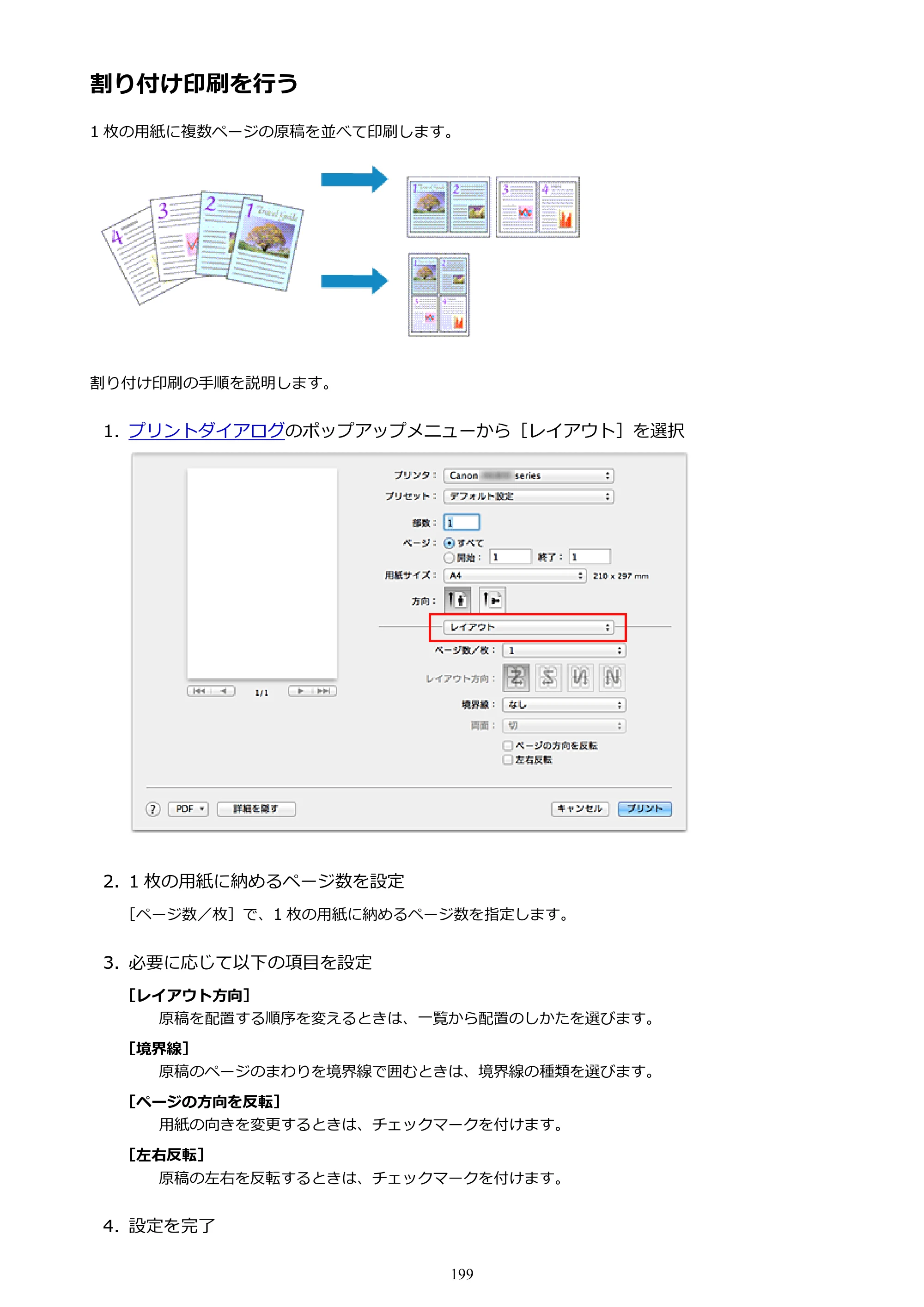Click the blank print preview page
924x1307 pixels.
(262, 573)
